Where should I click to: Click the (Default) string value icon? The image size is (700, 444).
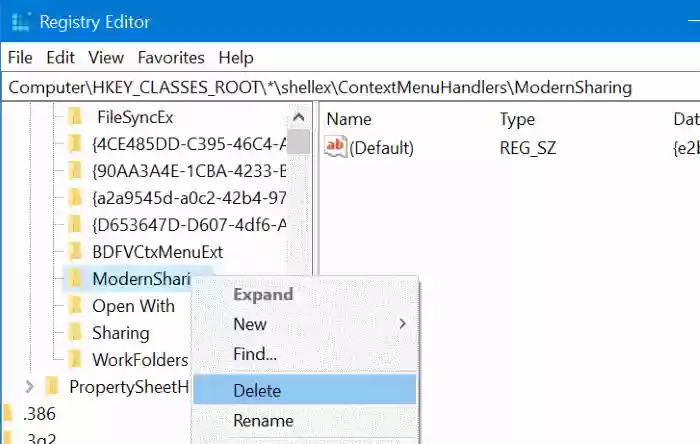336,147
